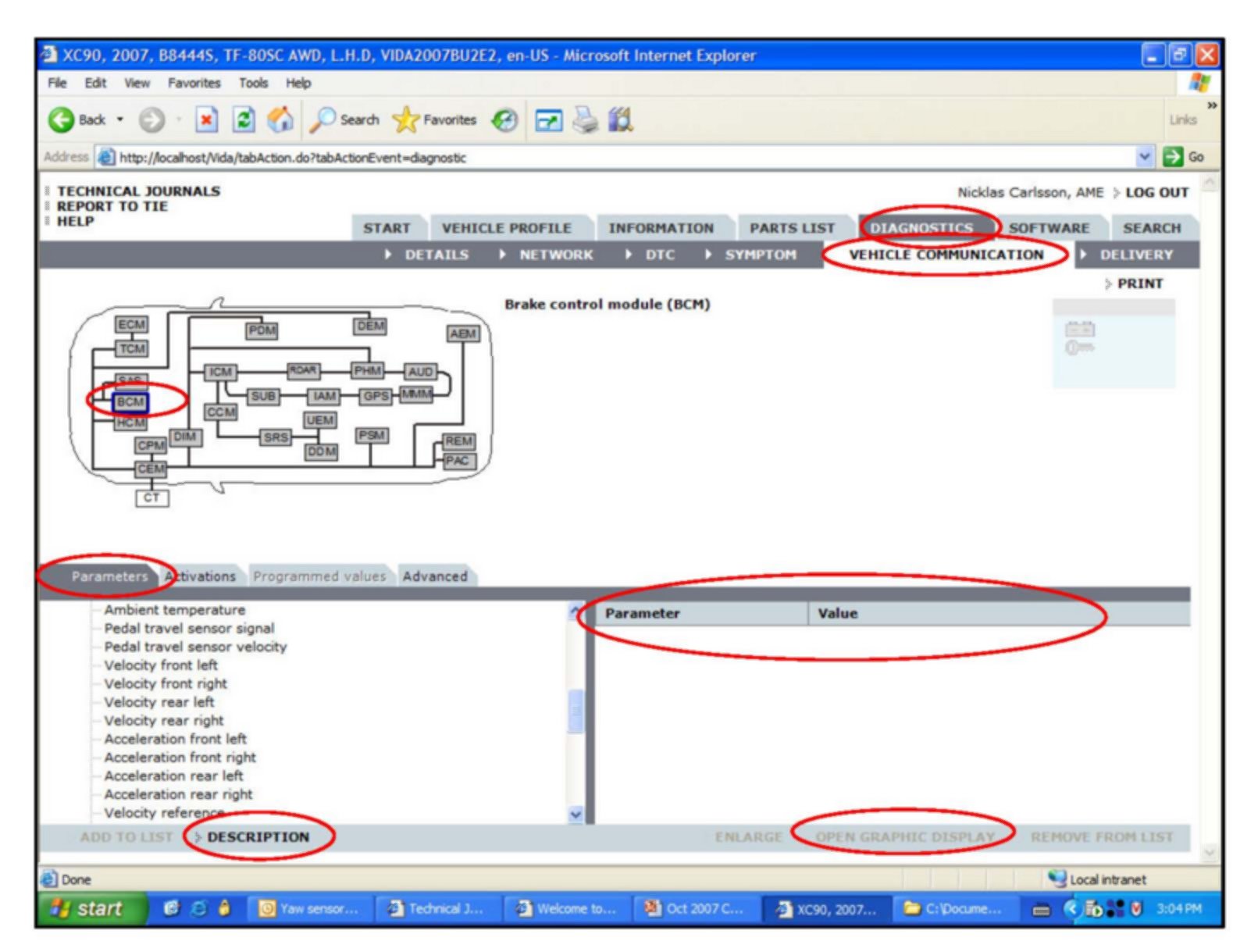Click the ECM module box
1258x952 pixels.
click(131, 324)
